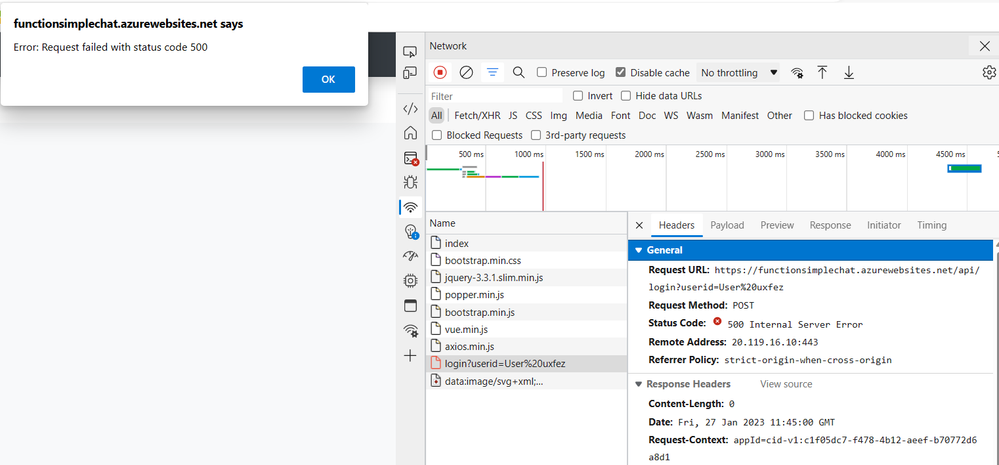Switch to the Timing tab

coord(931,225)
